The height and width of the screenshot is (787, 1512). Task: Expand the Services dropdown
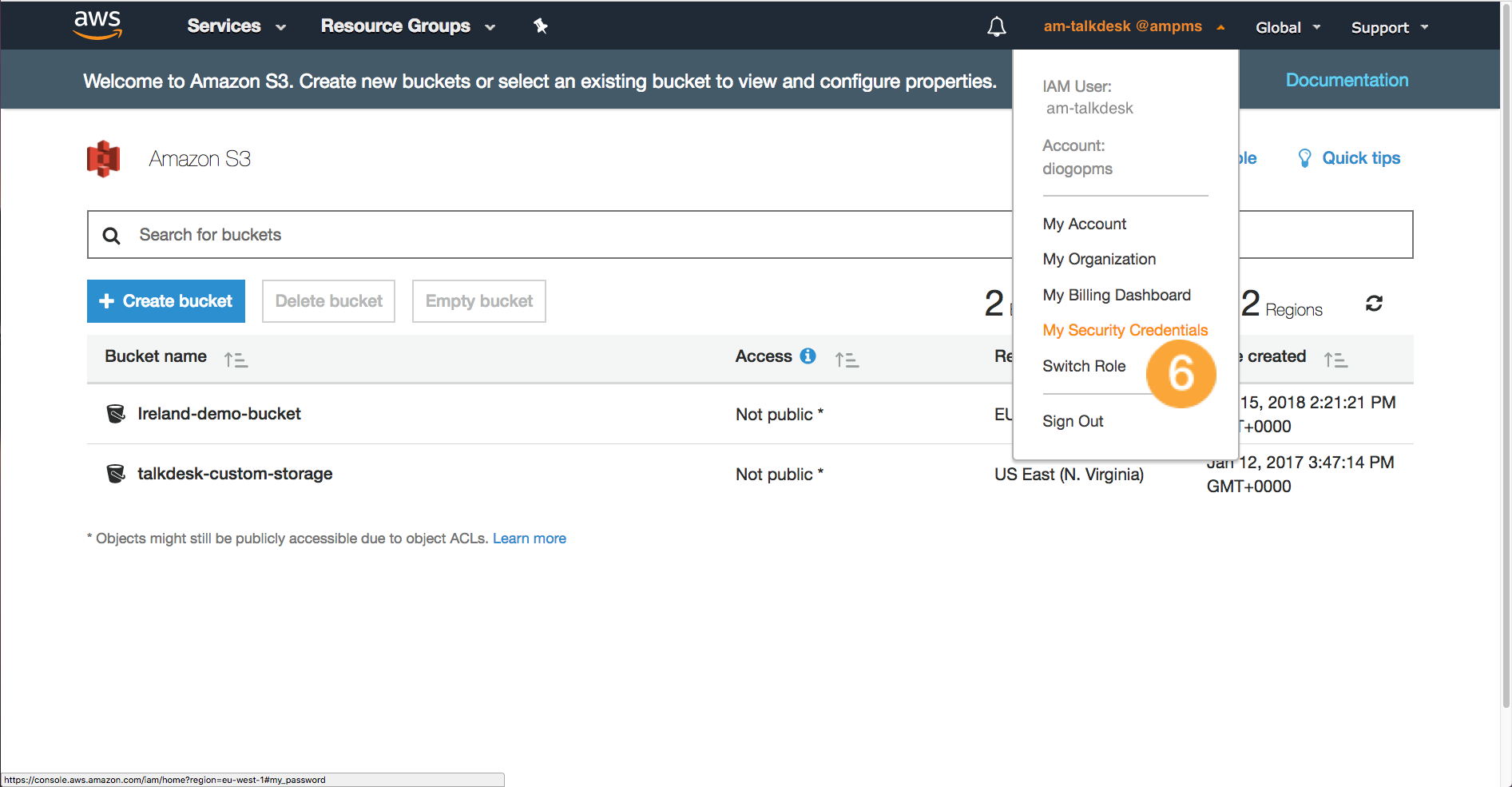click(236, 26)
